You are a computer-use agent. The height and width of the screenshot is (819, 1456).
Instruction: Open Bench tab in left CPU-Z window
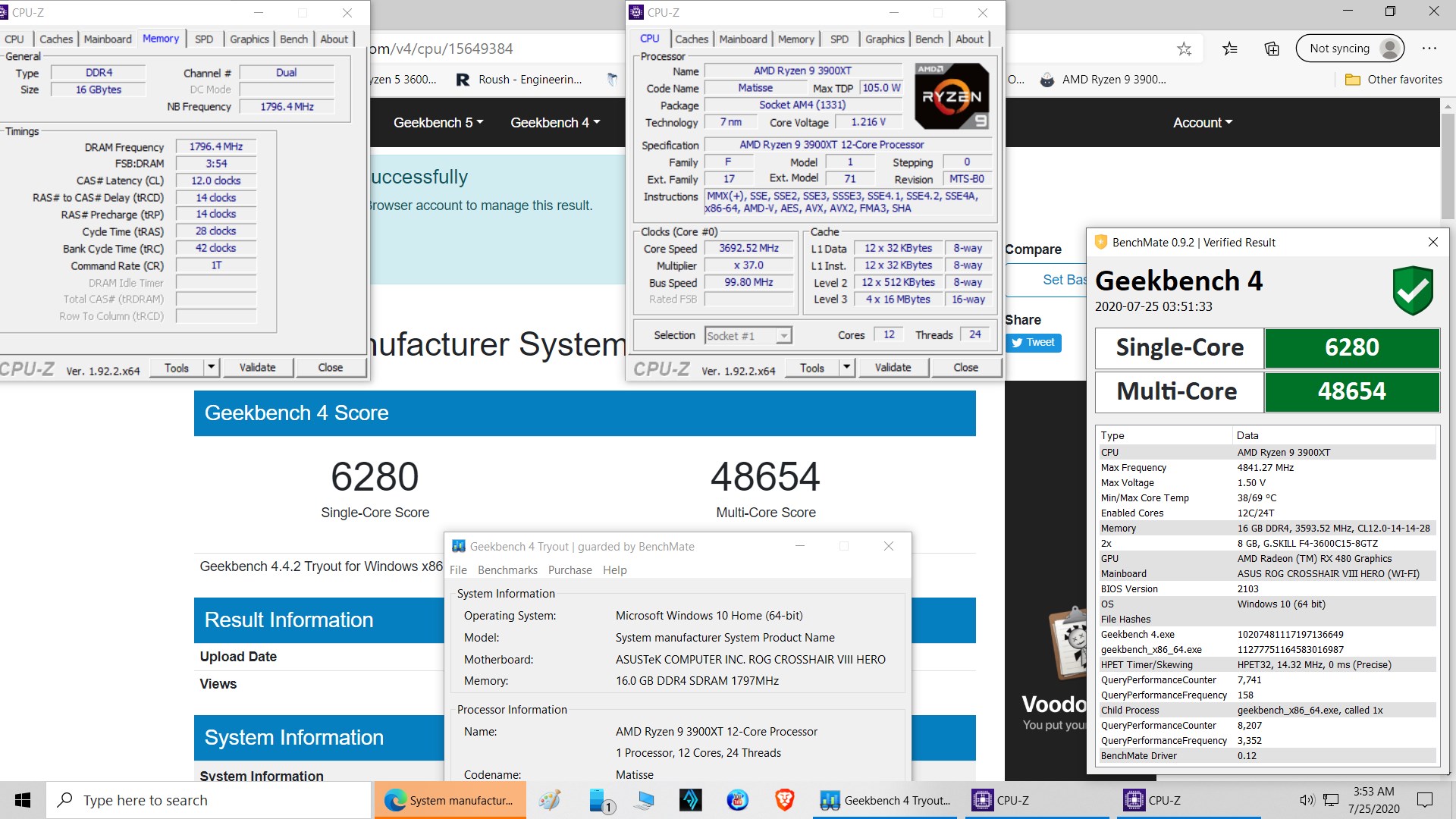tap(293, 39)
